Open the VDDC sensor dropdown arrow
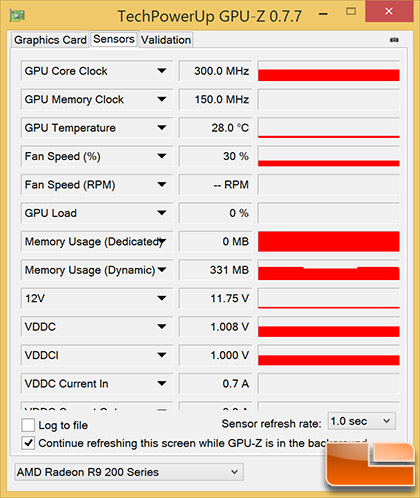 point(162,327)
